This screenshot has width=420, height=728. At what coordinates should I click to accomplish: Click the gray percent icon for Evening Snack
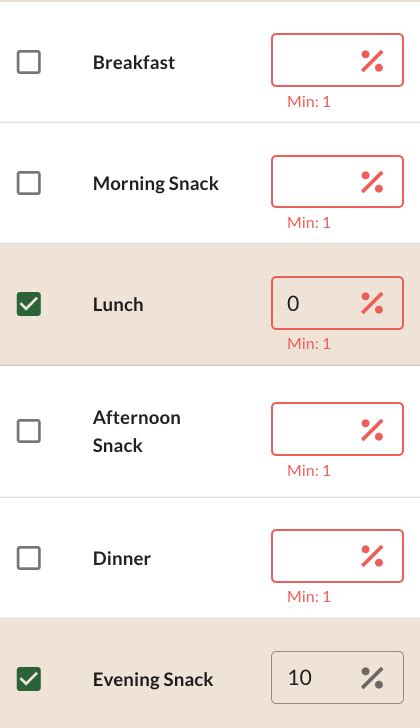tap(372, 678)
